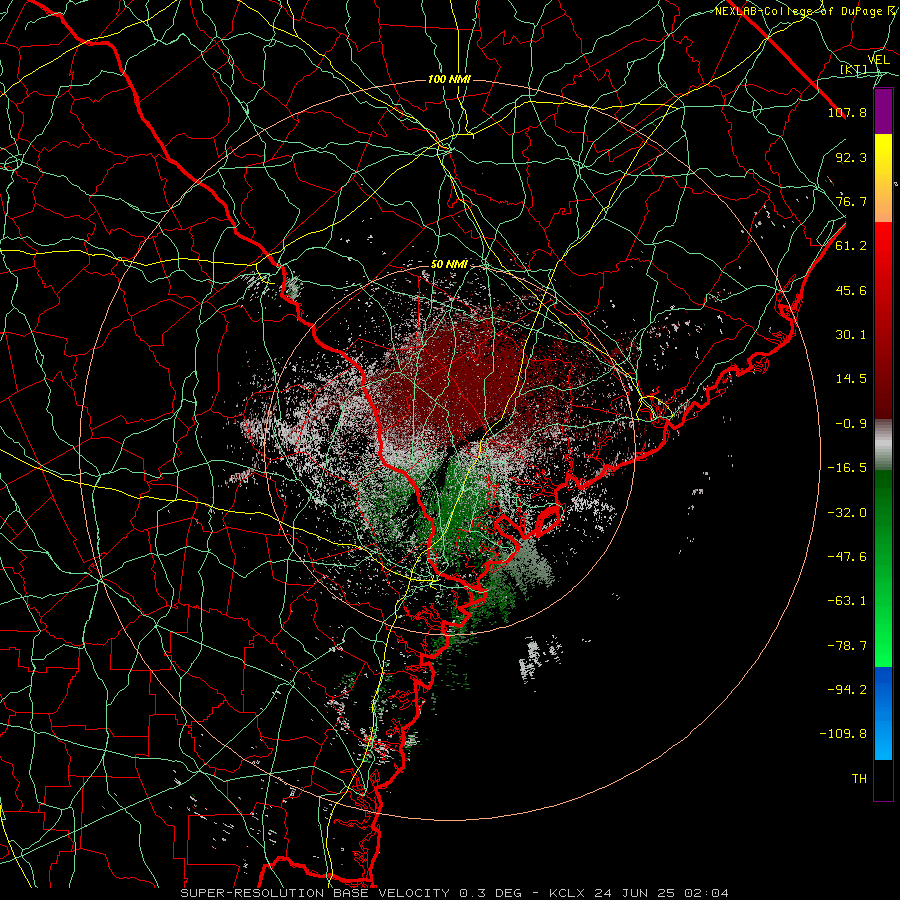Click the -78.7 velocity scale value
The width and height of the screenshot is (900, 900).
pyautogui.click(x=847, y=646)
